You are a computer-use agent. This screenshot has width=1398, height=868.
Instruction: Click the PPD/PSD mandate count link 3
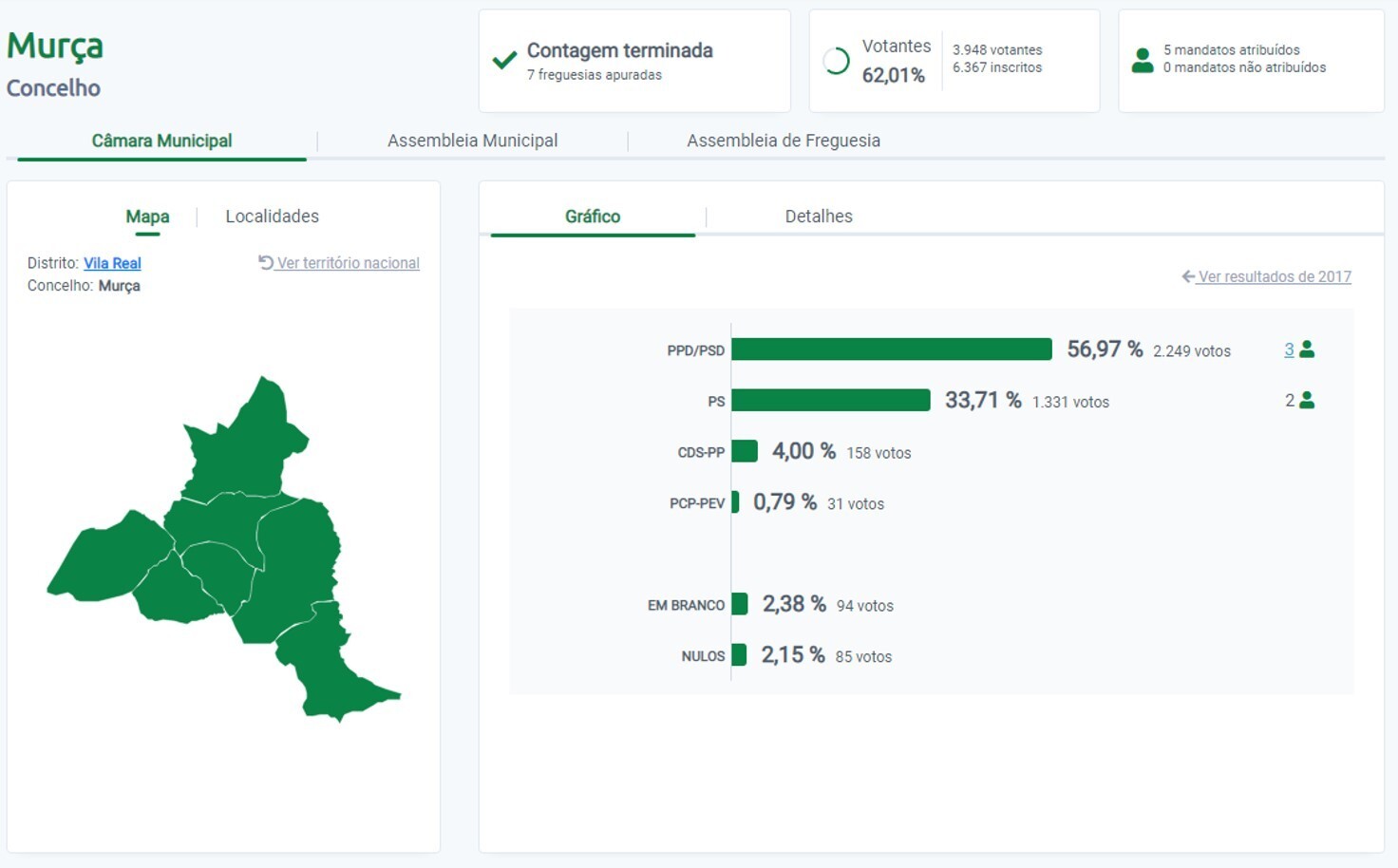click(1289, 349)
